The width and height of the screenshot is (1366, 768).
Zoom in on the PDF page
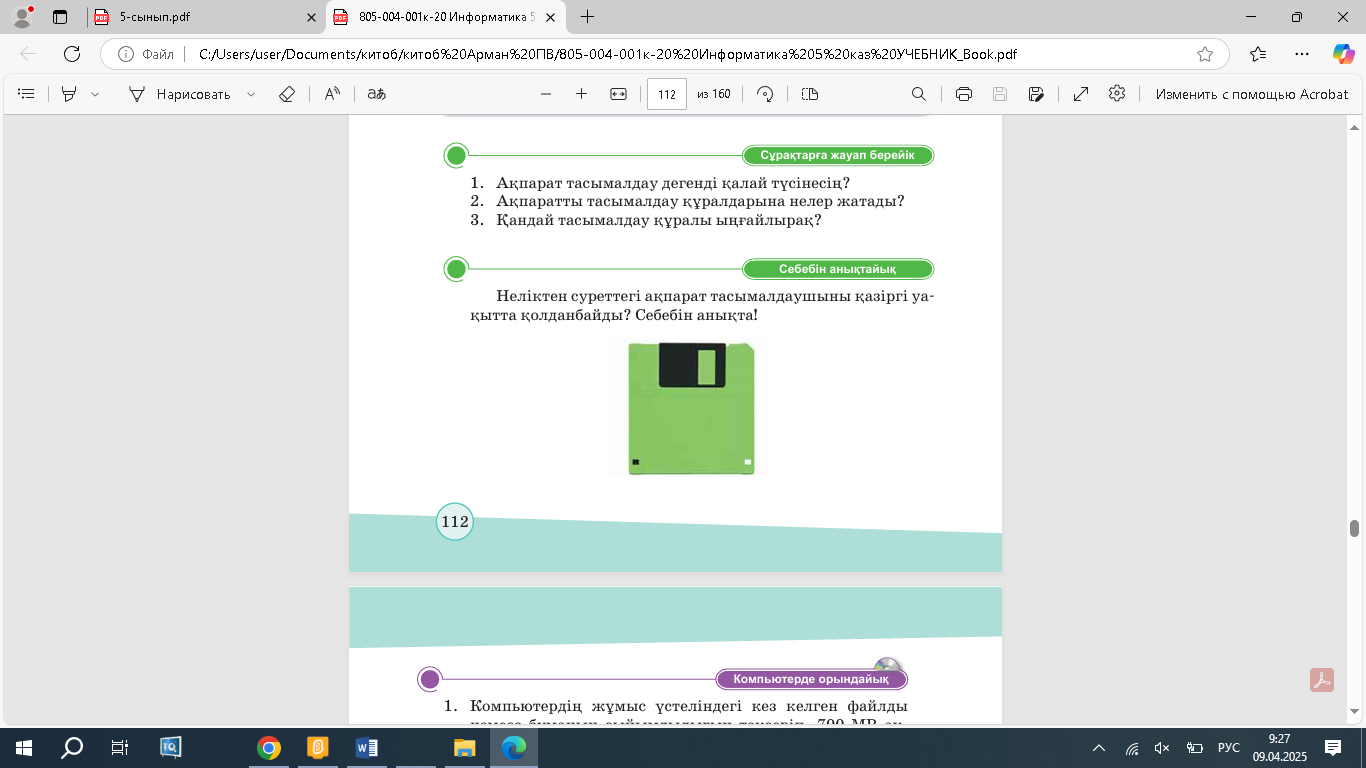point(581,94)
